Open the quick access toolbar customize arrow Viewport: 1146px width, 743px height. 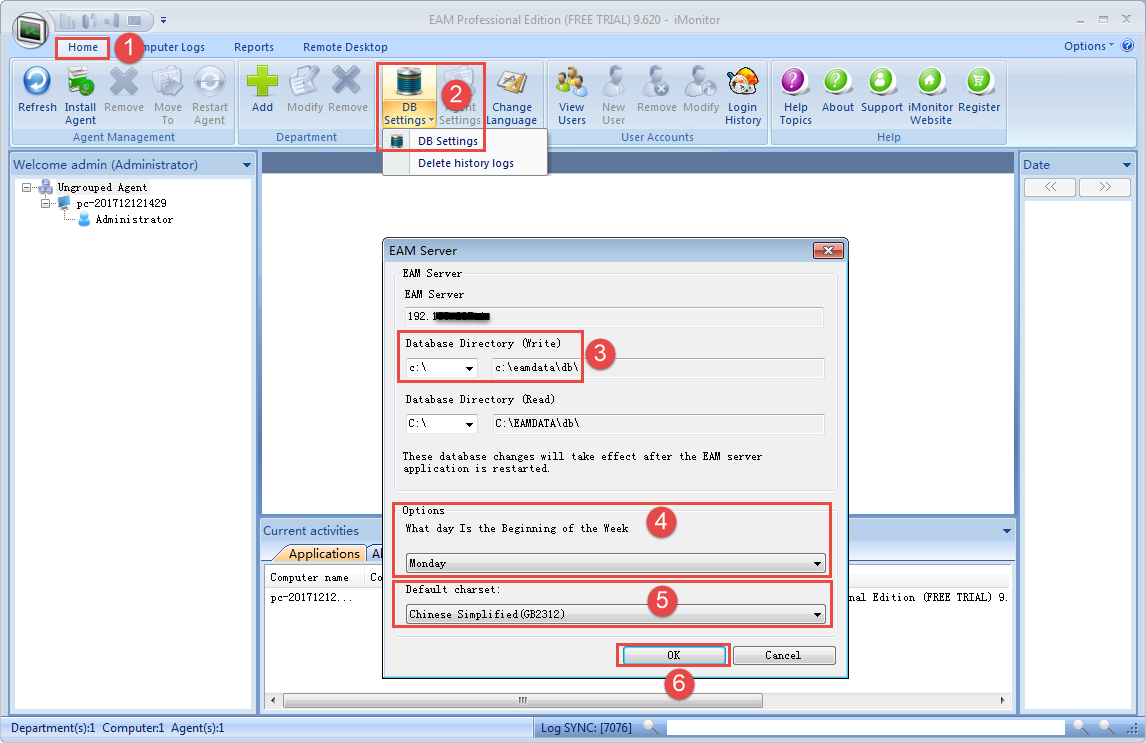click(164, 20)
